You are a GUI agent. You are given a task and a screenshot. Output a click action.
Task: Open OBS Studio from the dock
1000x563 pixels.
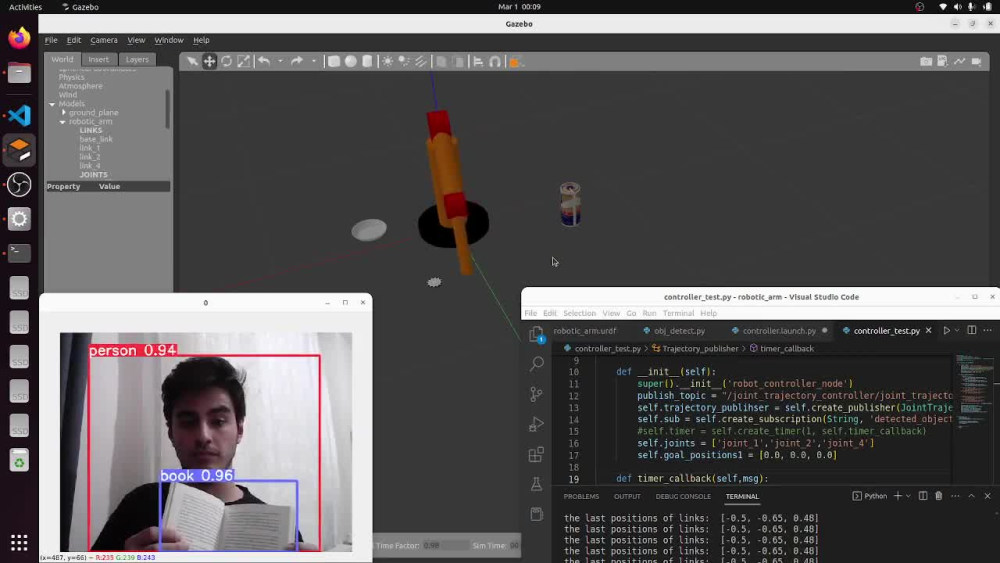pos(19,184)
